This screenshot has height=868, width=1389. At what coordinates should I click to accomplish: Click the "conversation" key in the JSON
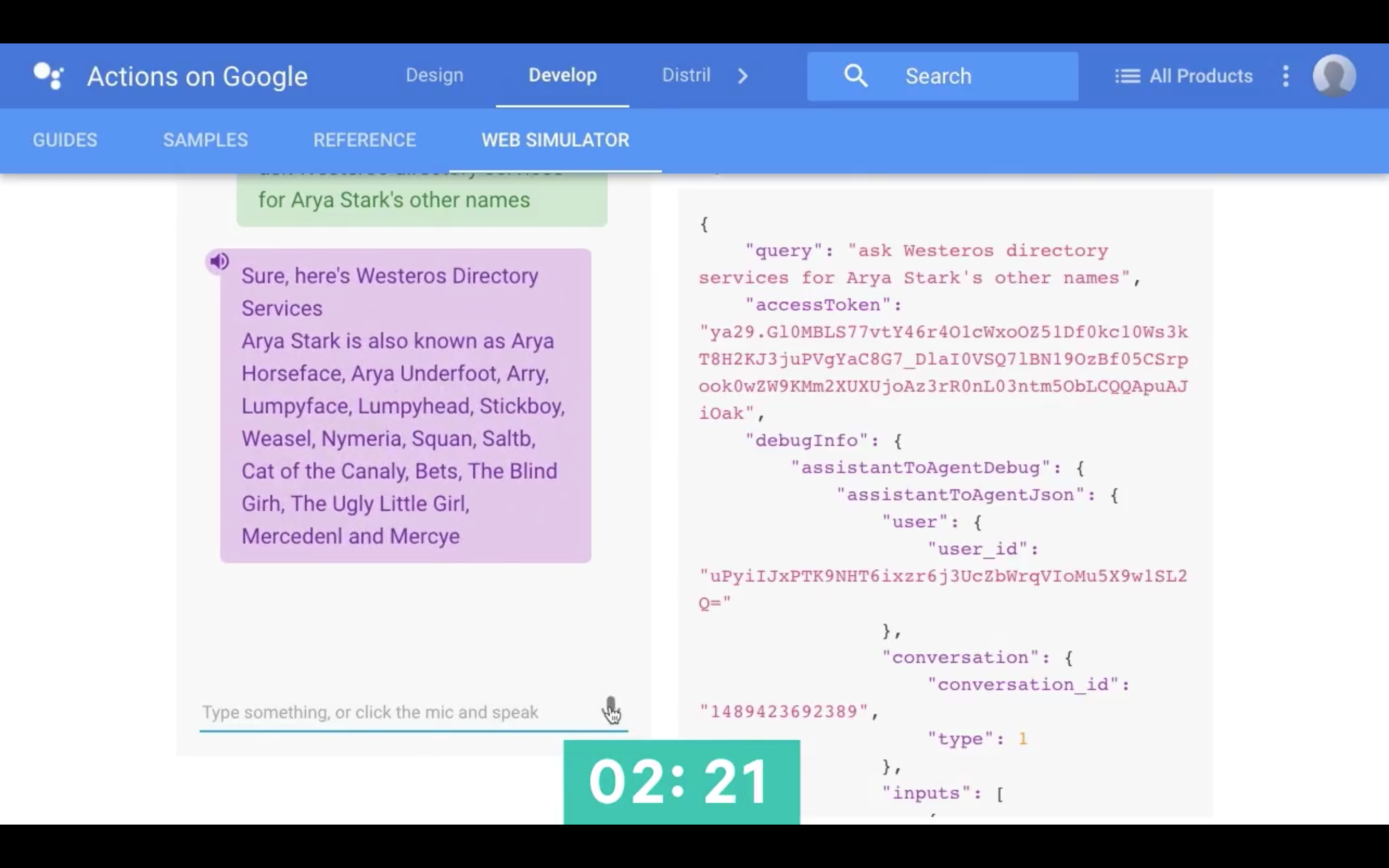(x=960, y=657)
